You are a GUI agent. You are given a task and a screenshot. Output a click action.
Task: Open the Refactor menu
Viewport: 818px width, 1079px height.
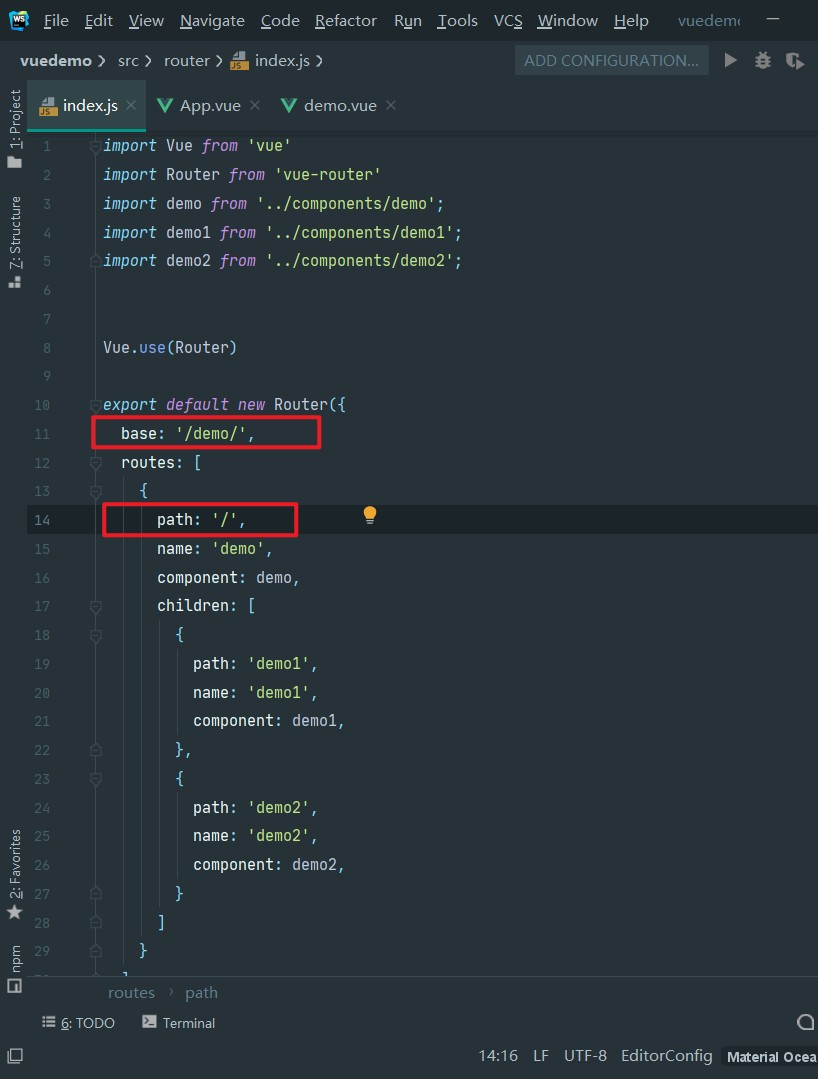point(345,21)
